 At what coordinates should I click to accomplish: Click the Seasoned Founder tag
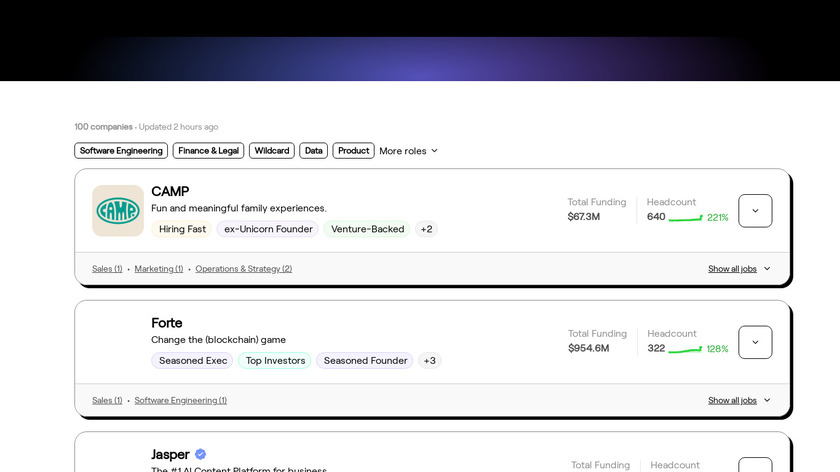365,361
